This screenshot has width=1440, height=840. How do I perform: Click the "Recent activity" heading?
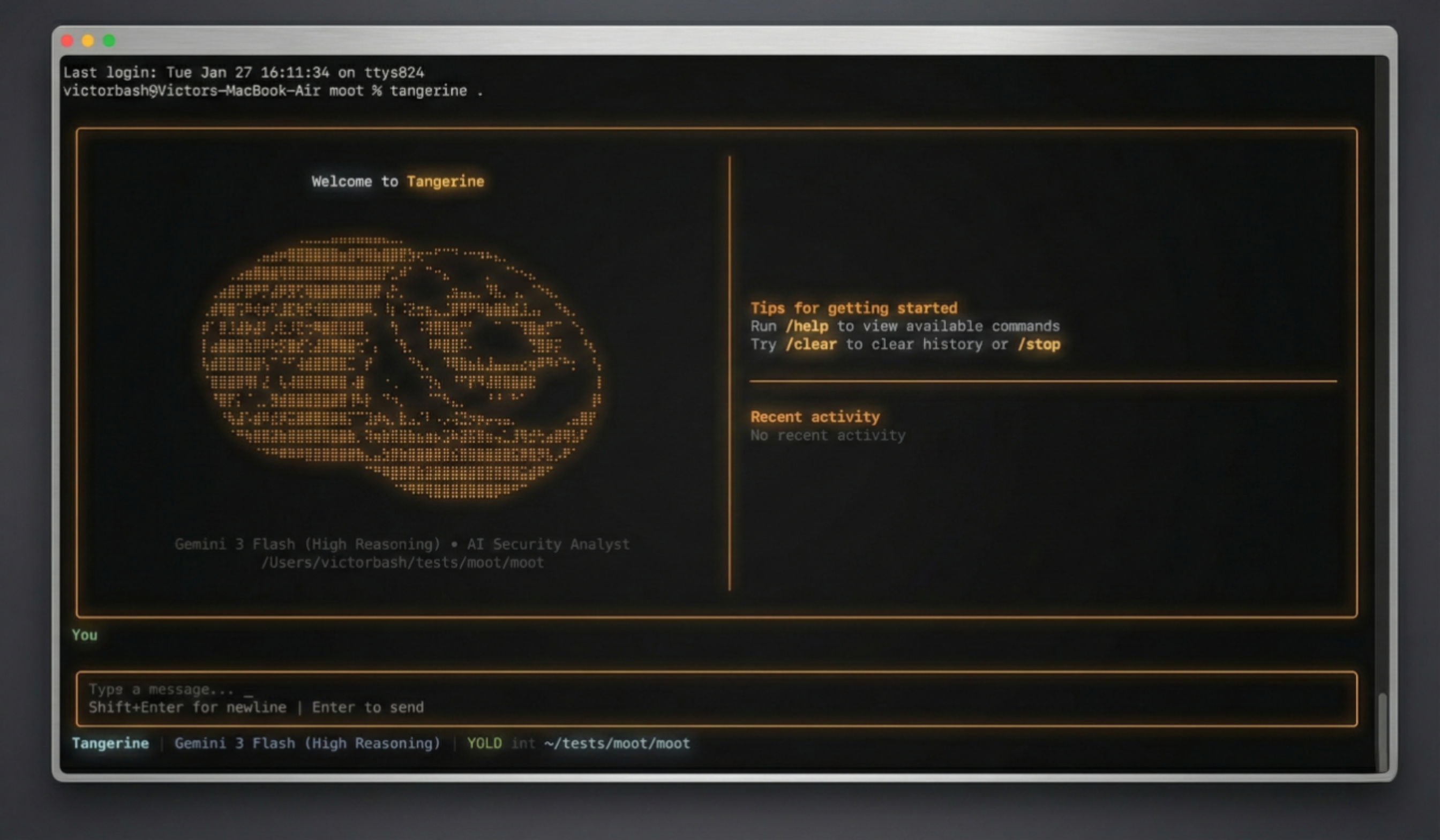(815, 417)
